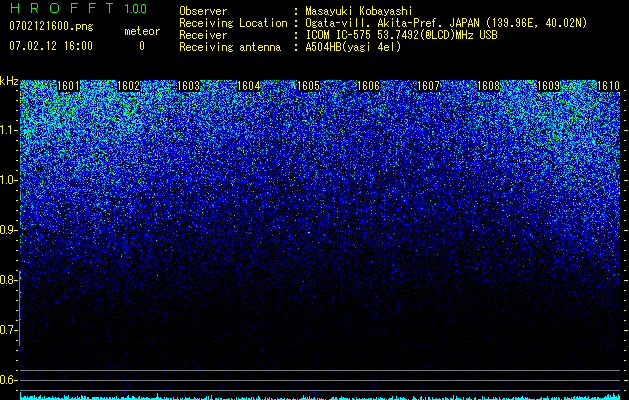Click the 0.9 kHz axis label

tap(8, 230)
